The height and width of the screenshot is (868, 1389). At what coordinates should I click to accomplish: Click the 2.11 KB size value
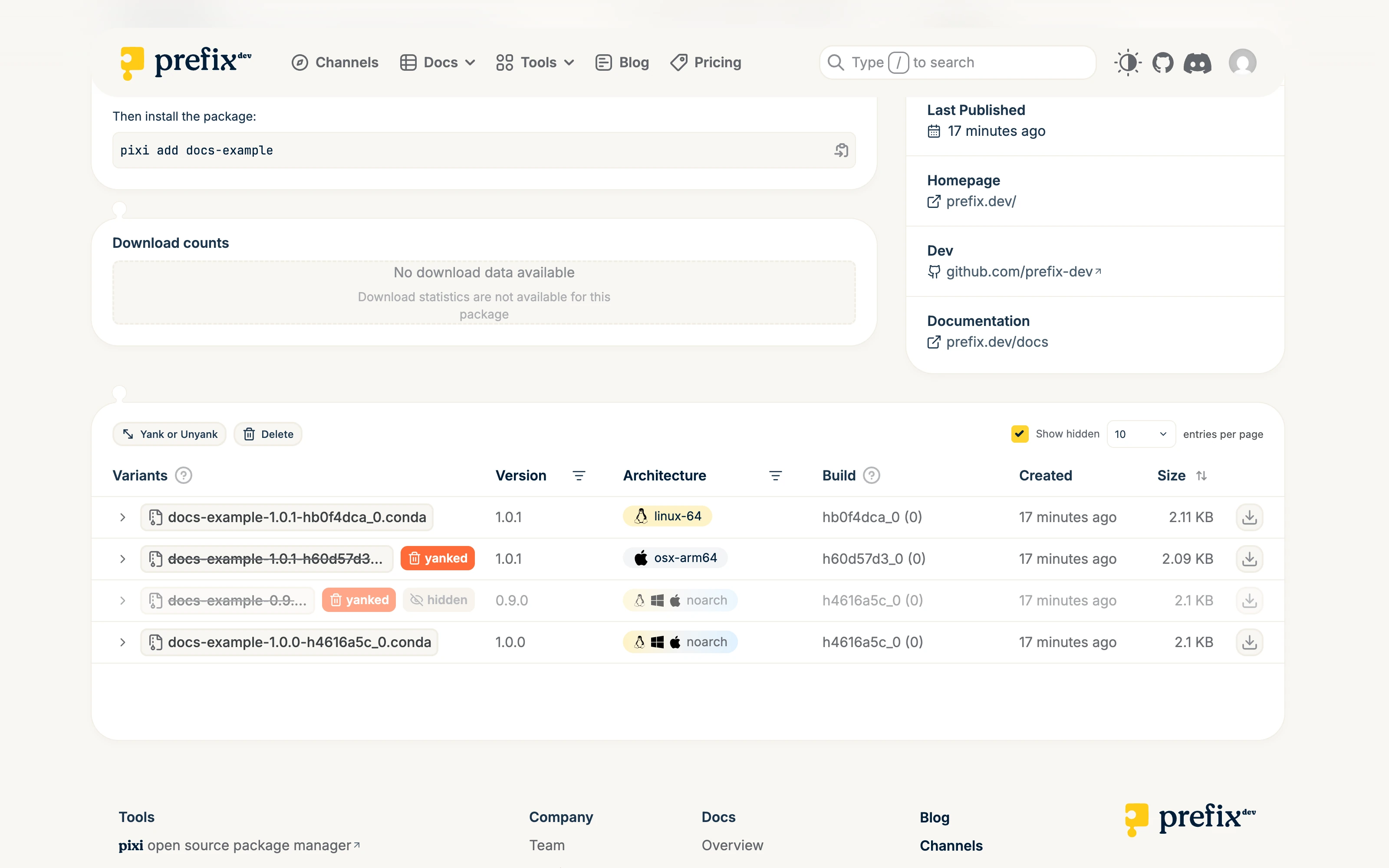(x=1191, y=517)
